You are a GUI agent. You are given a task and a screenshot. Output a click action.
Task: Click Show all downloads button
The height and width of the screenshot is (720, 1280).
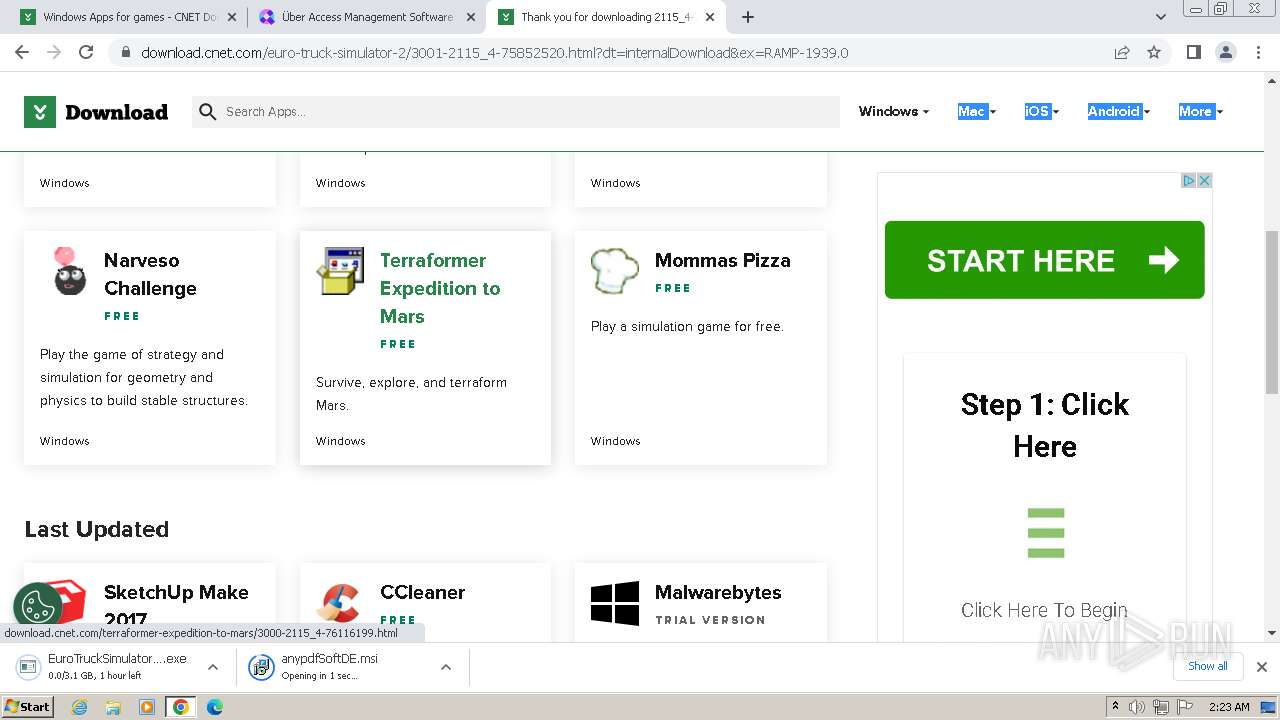[1208, 666]
